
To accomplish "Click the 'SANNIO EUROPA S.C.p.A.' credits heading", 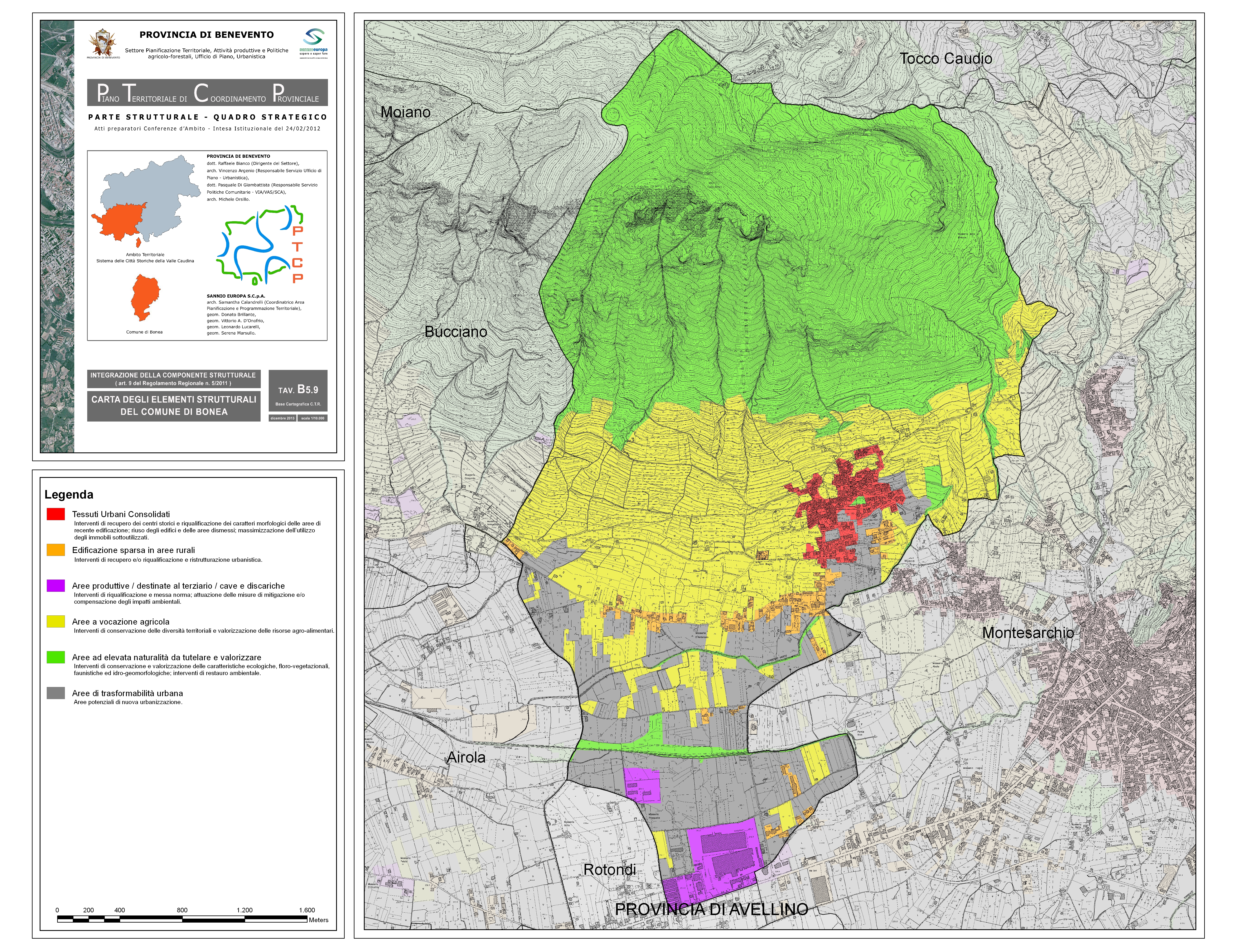I will click(x=236, y=296).
